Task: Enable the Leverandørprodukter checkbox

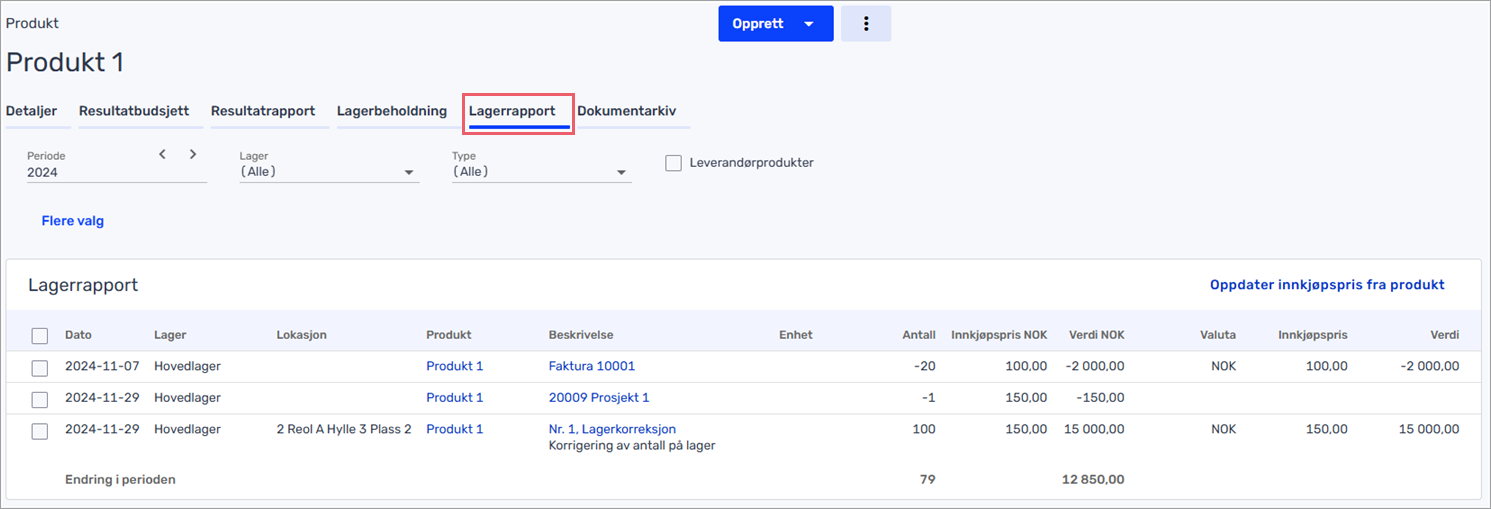Action: coord(674,163)
